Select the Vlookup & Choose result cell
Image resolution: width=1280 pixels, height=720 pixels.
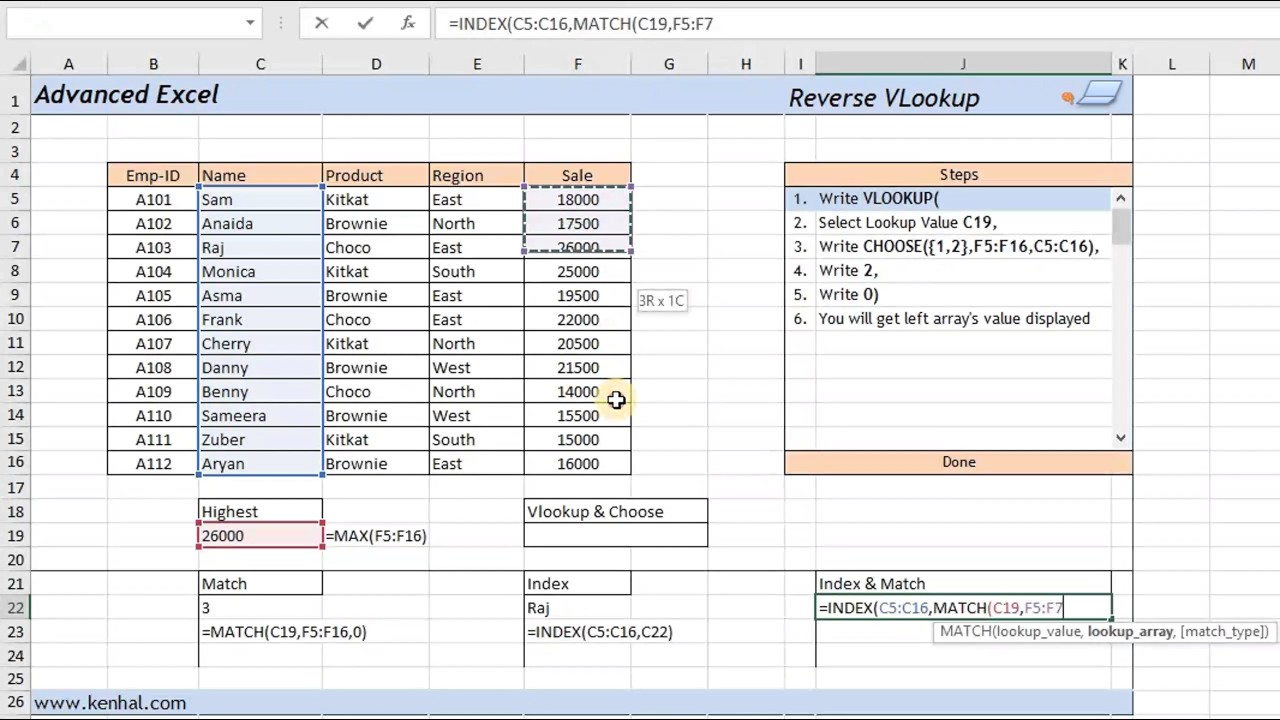pyautogui.click(x=615, y=535)
